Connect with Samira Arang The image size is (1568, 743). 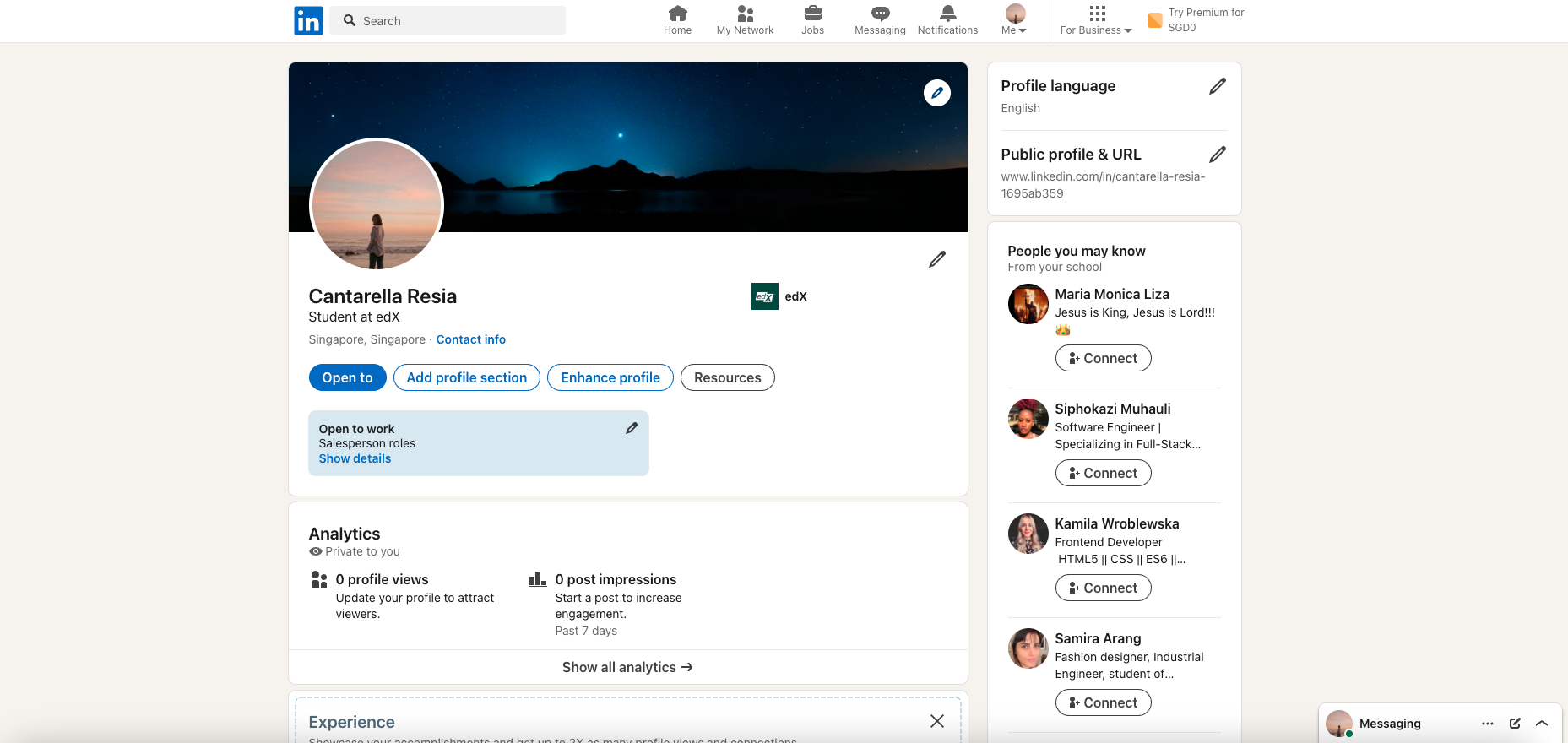point(1103,702)
